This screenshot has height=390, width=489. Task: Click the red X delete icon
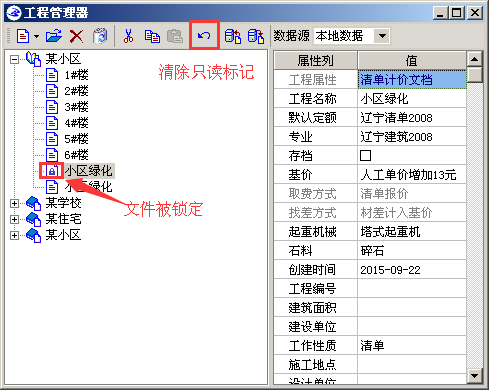tap(76, 36)
